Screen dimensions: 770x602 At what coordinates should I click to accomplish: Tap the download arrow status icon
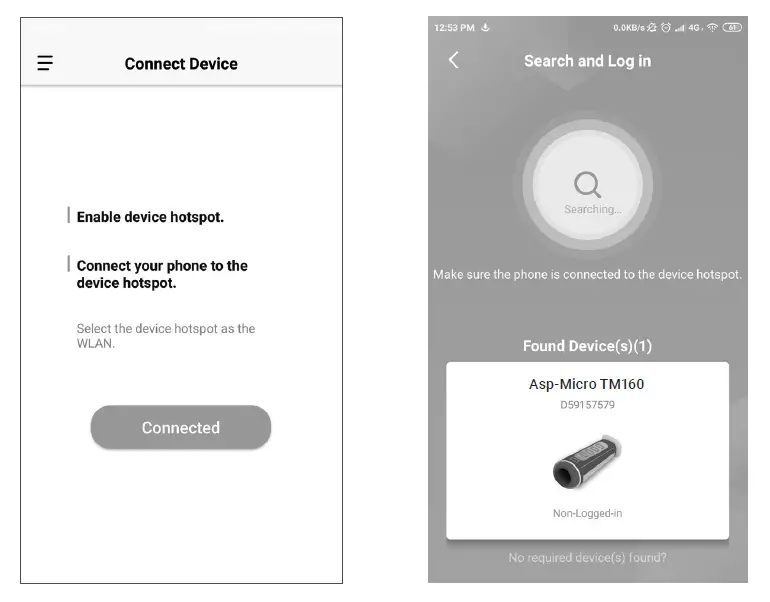click(485, 27)
